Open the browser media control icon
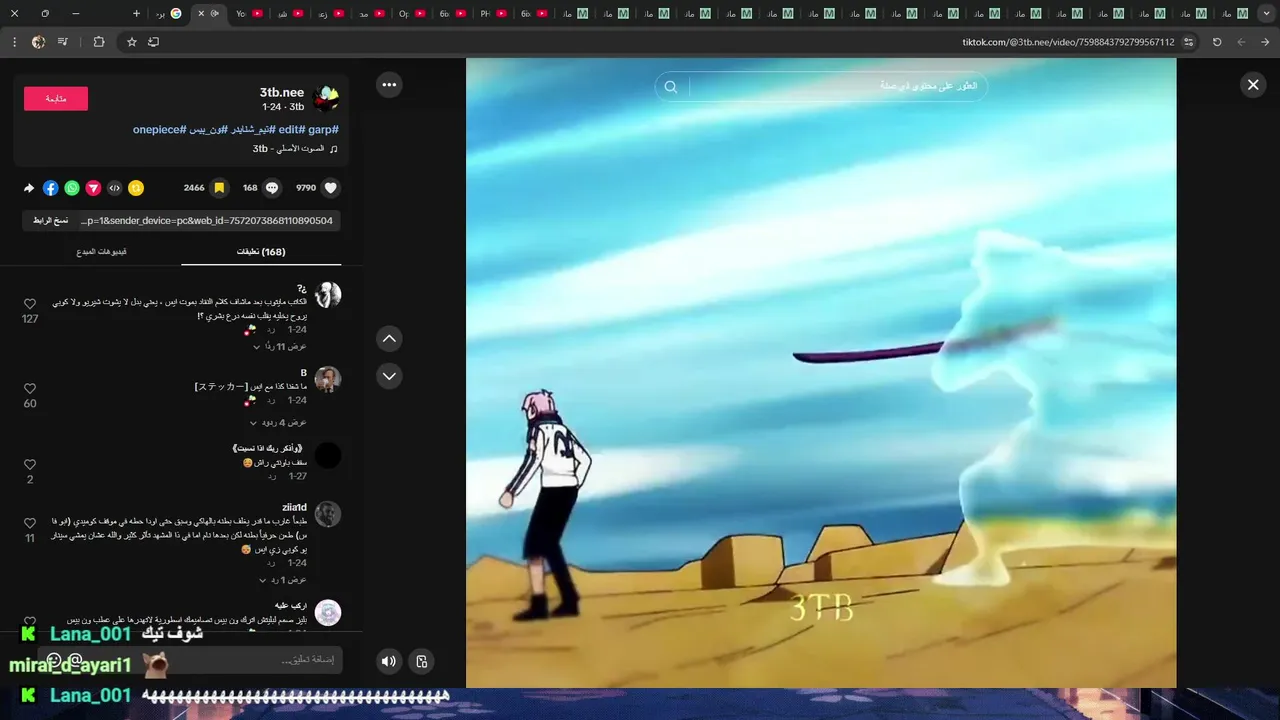This screenshot has width=1280, height=720. point(63,42)
